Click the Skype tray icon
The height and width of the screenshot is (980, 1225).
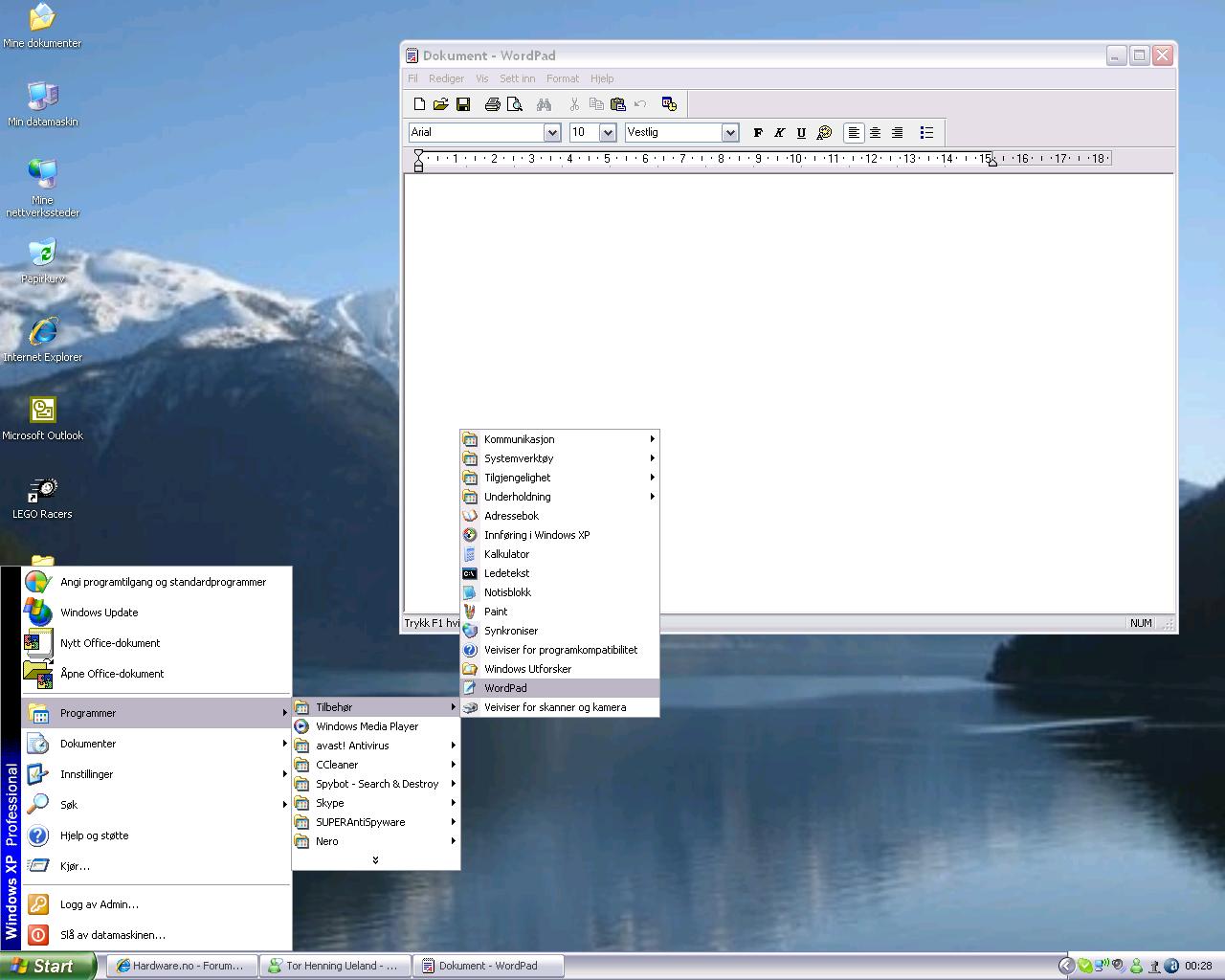tap(1084, 966)
